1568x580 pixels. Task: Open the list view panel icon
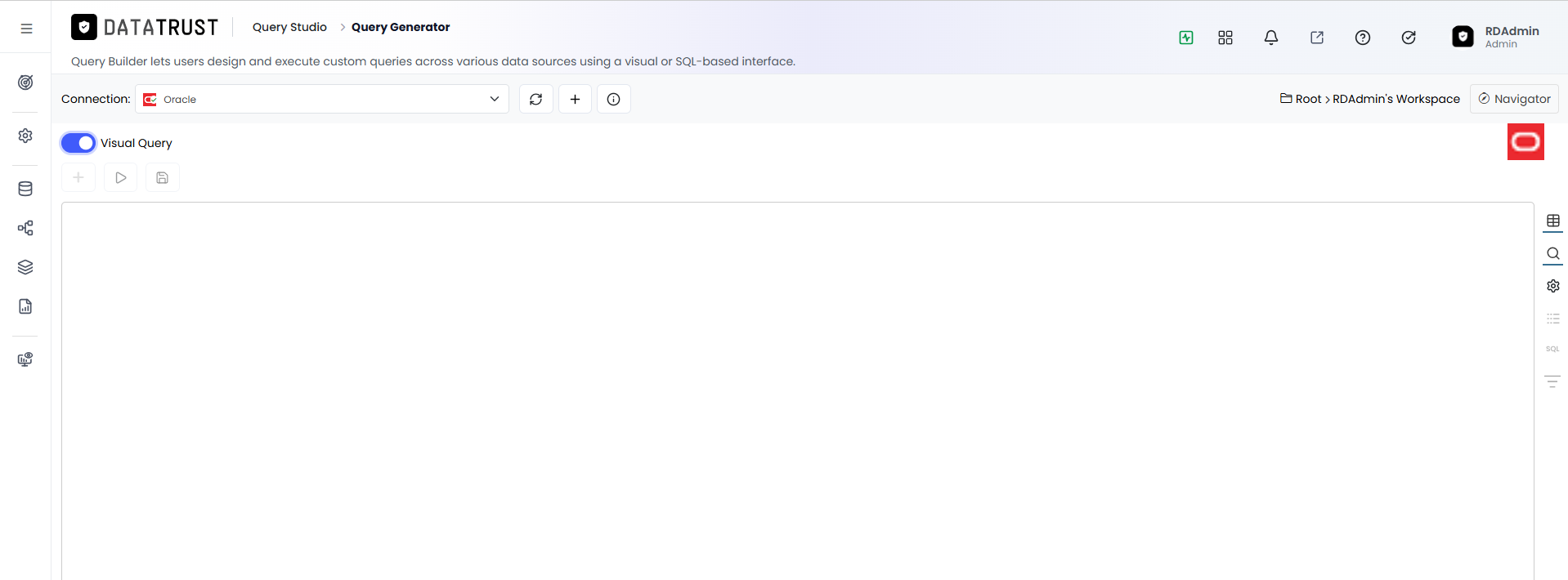(x=1553, y=319)
